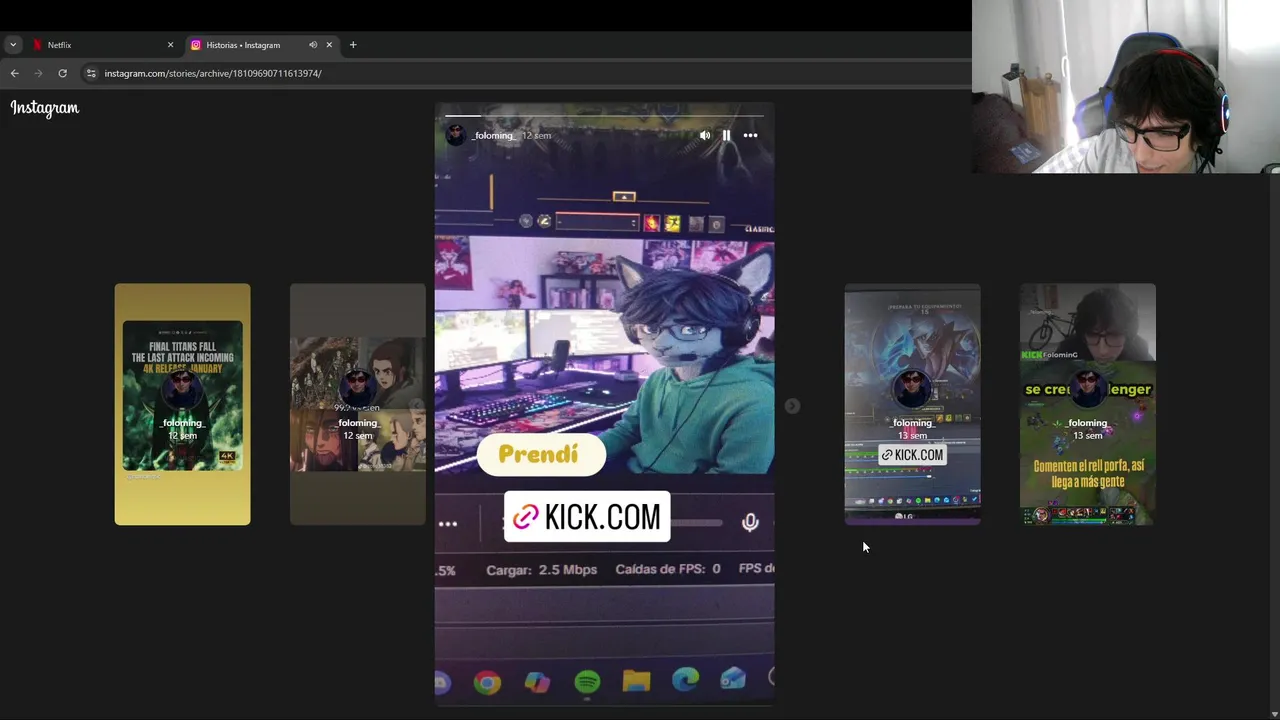Open the KICK.COM link sticker in main story
Image resolution: width=1280 pixels, height=720 pixels.
coord(587,517)
